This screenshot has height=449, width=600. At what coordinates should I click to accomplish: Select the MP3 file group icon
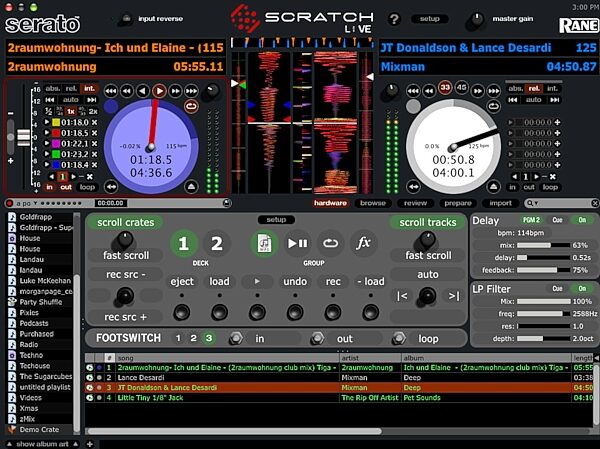click(264, 243)
